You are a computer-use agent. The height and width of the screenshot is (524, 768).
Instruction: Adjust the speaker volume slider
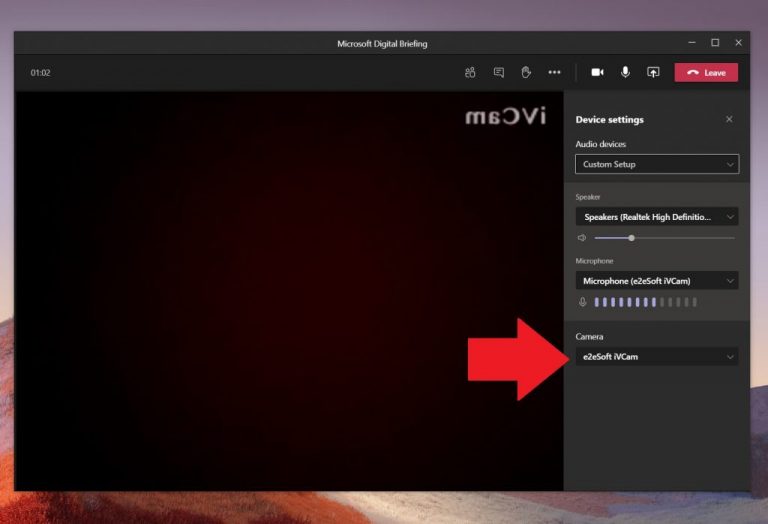[664, 238]
